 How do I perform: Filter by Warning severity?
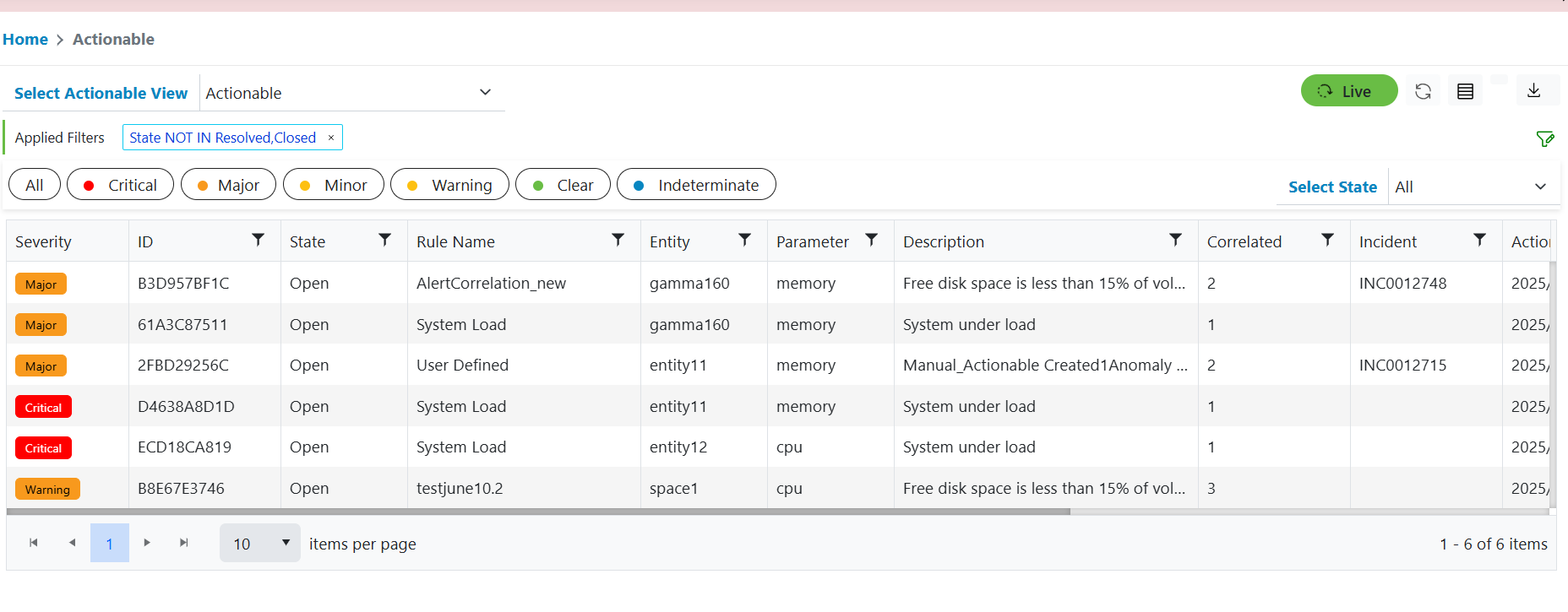(x=449, y=185)
